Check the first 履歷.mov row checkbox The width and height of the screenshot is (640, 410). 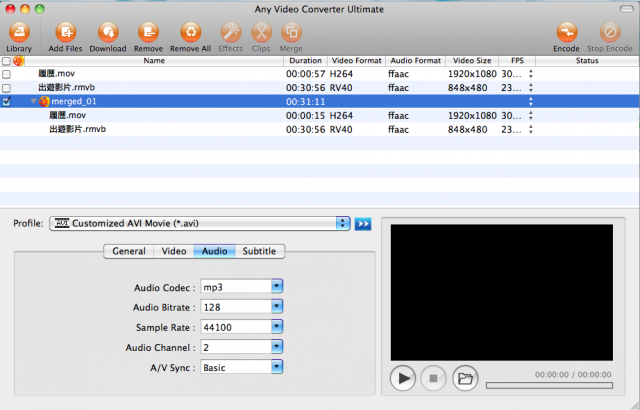6,74
